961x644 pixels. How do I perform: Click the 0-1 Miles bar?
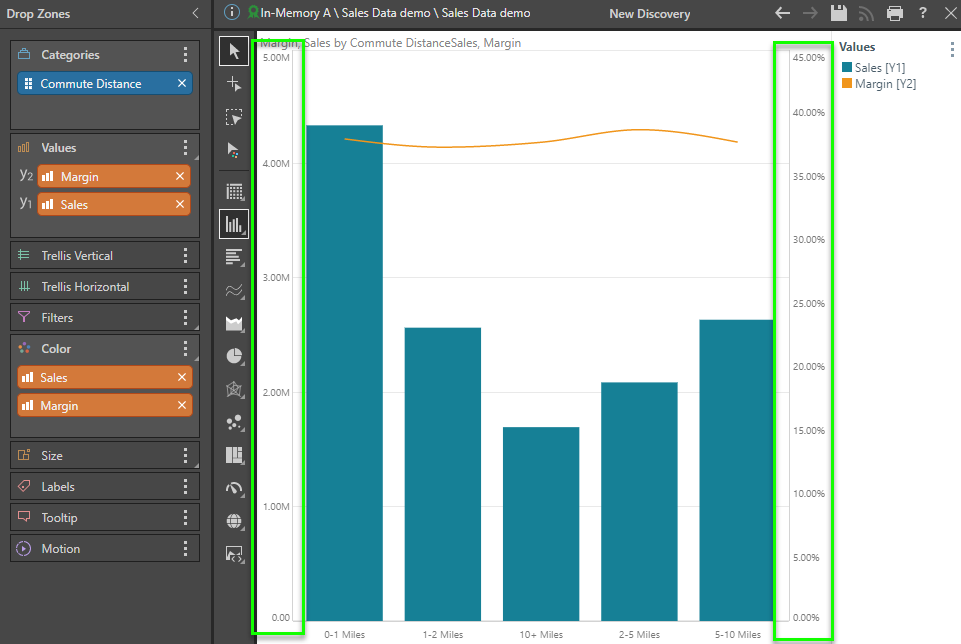344,370
